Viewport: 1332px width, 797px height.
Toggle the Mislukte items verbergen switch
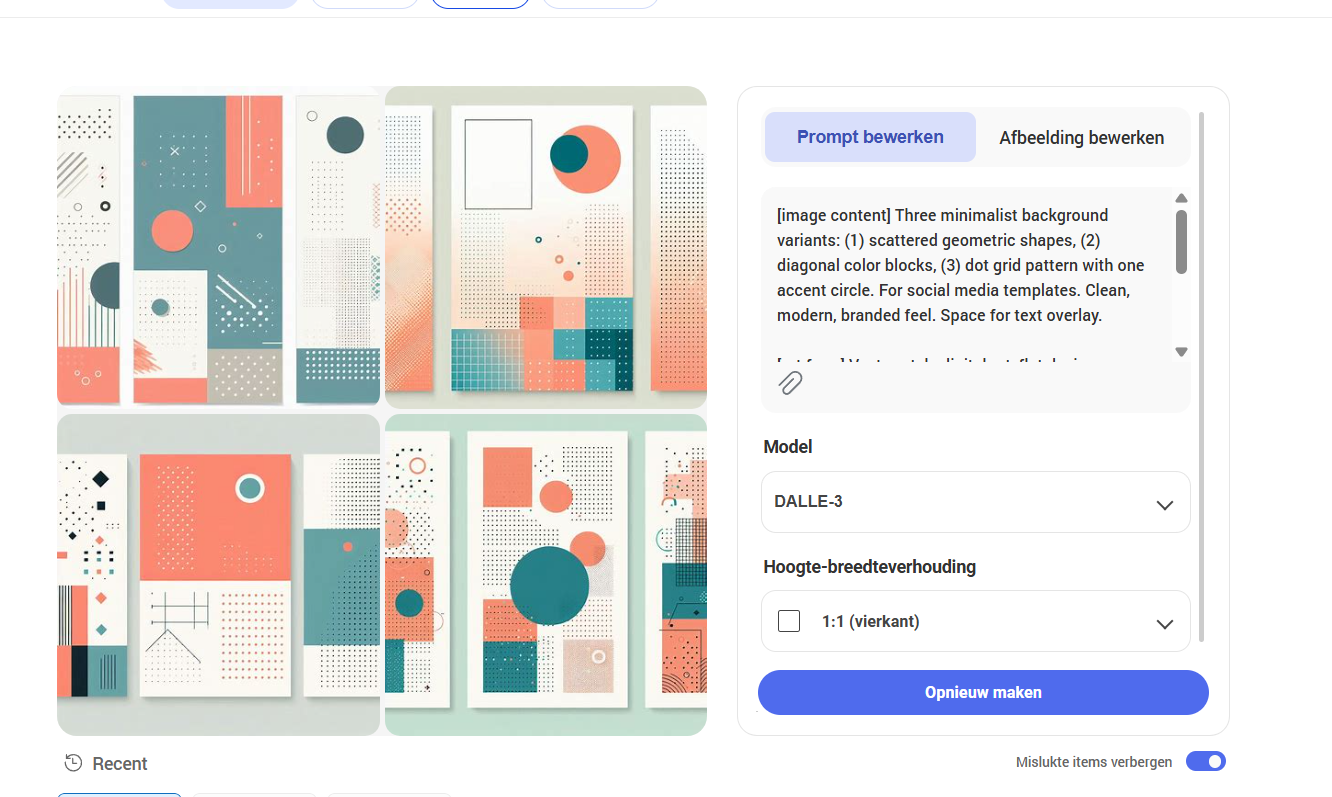(x=1205, y=762)
